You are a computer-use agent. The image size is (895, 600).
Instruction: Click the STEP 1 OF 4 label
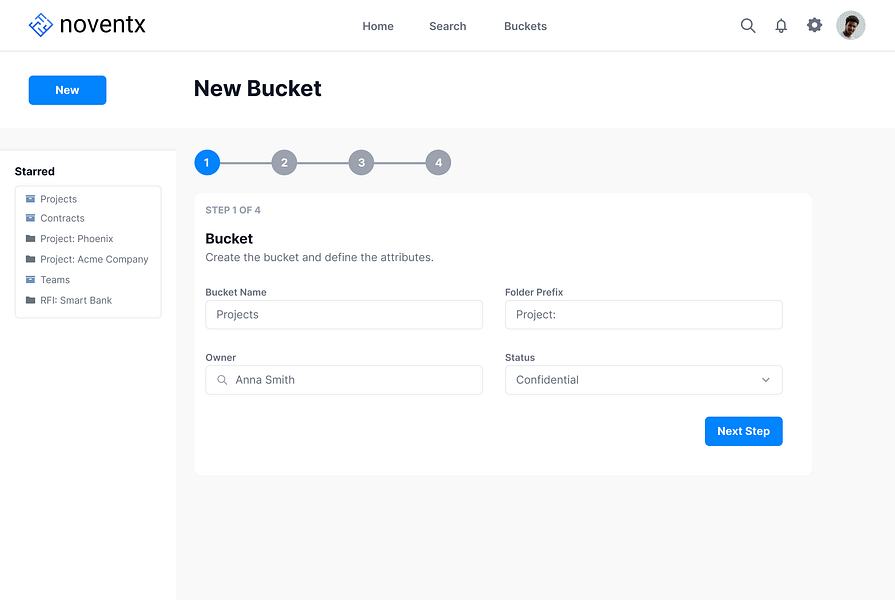click(x=233, y=210)
